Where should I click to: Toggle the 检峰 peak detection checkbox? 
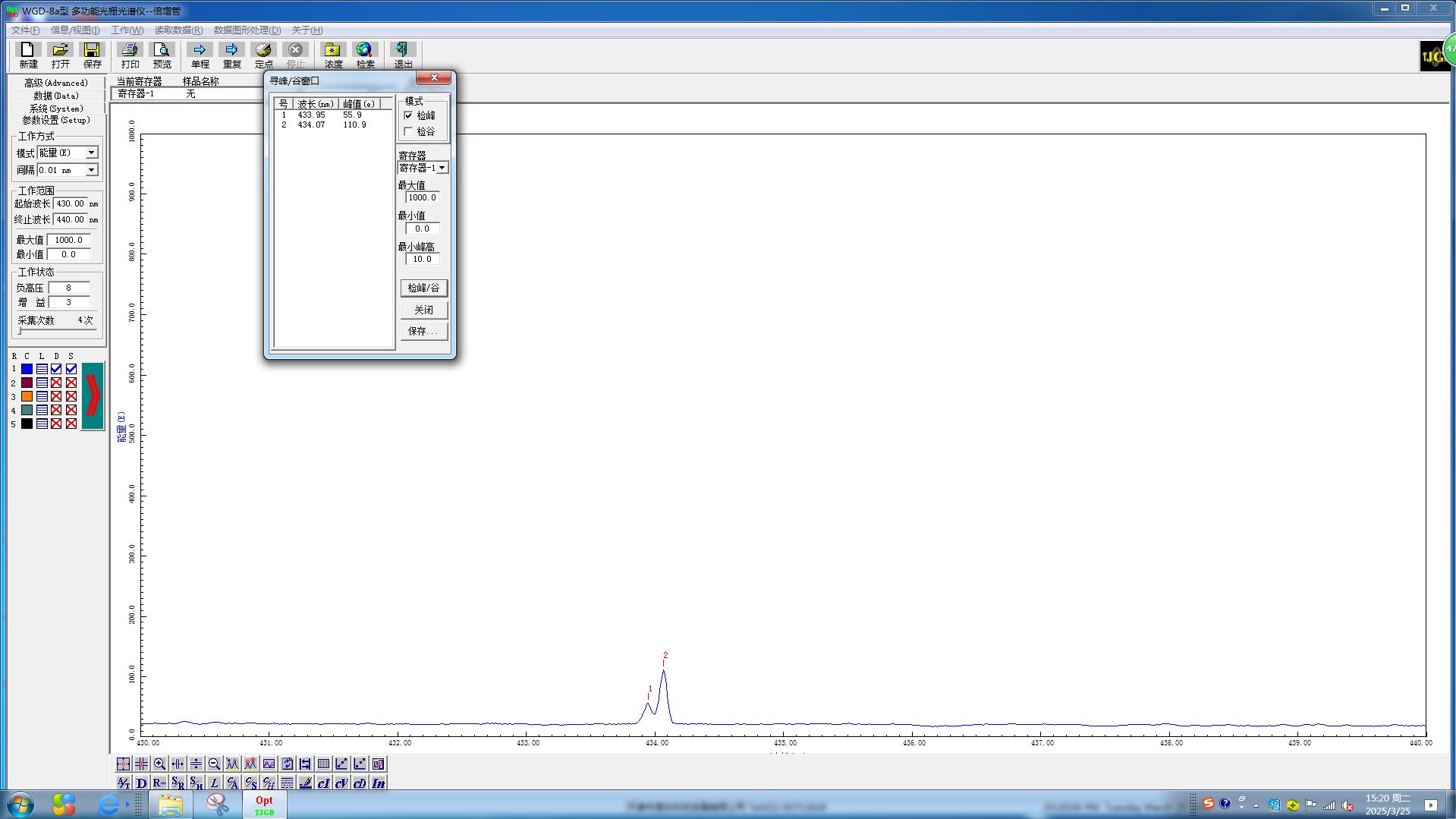[x=408, y=115]
